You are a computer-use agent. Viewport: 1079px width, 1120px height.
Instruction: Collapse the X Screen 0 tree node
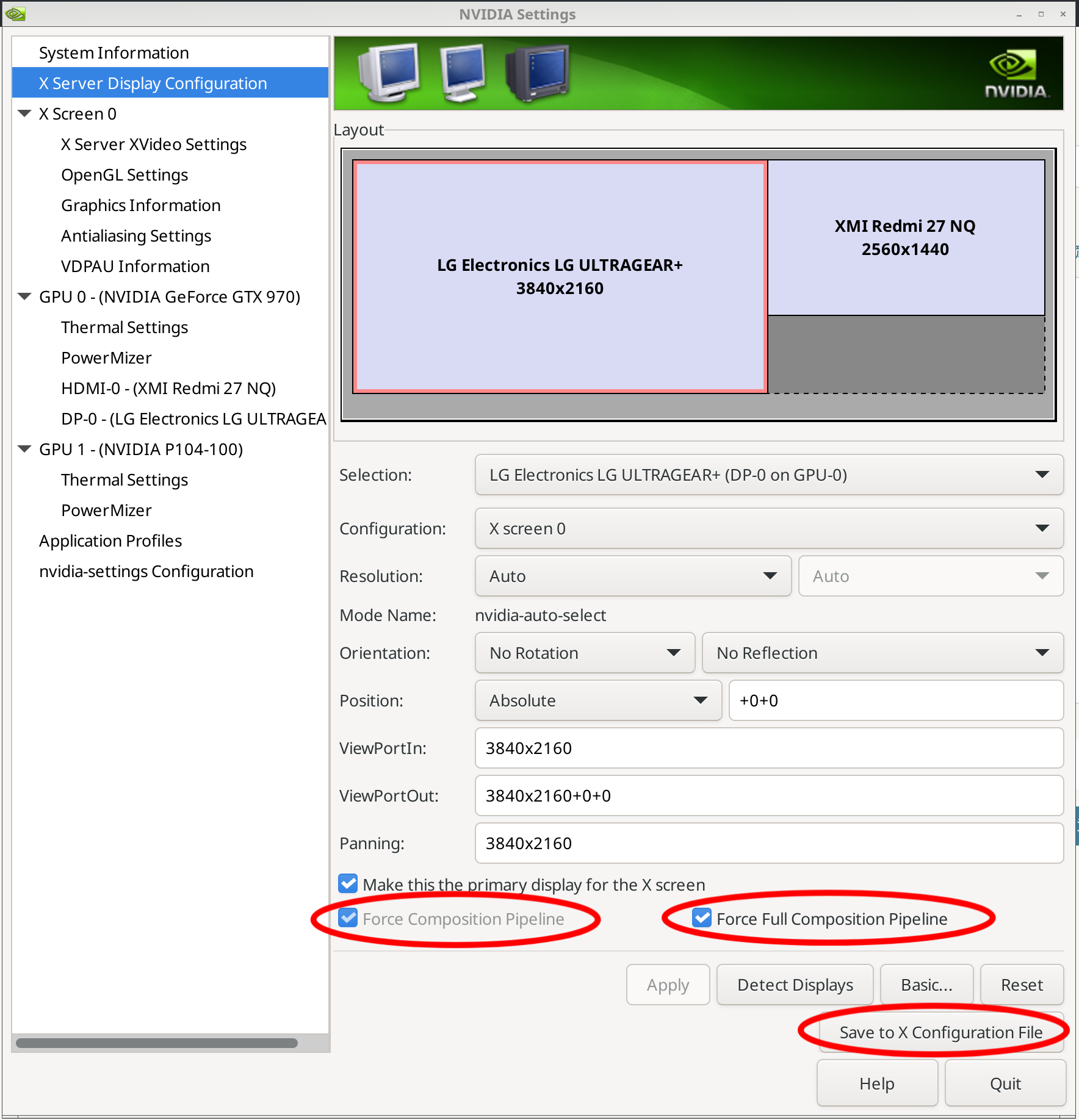tap(25, 113)
